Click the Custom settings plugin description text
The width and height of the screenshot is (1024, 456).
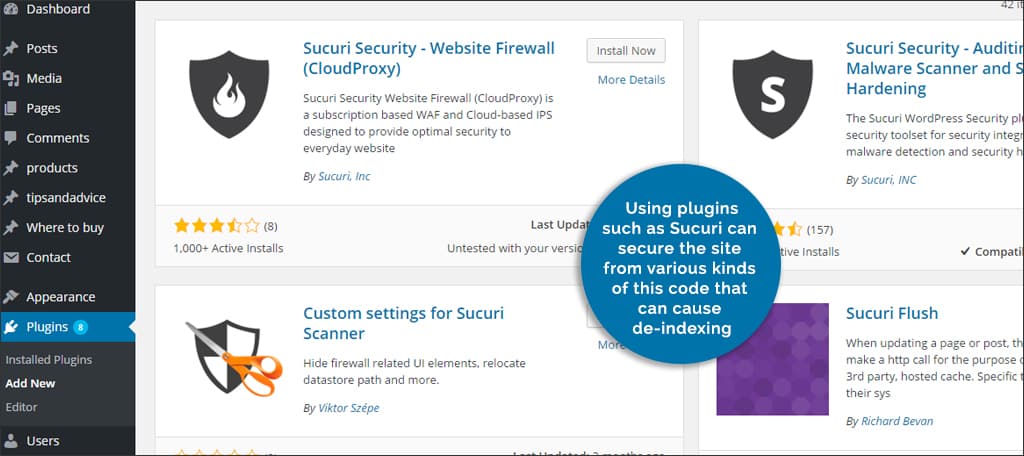click(x=414, y=371)
